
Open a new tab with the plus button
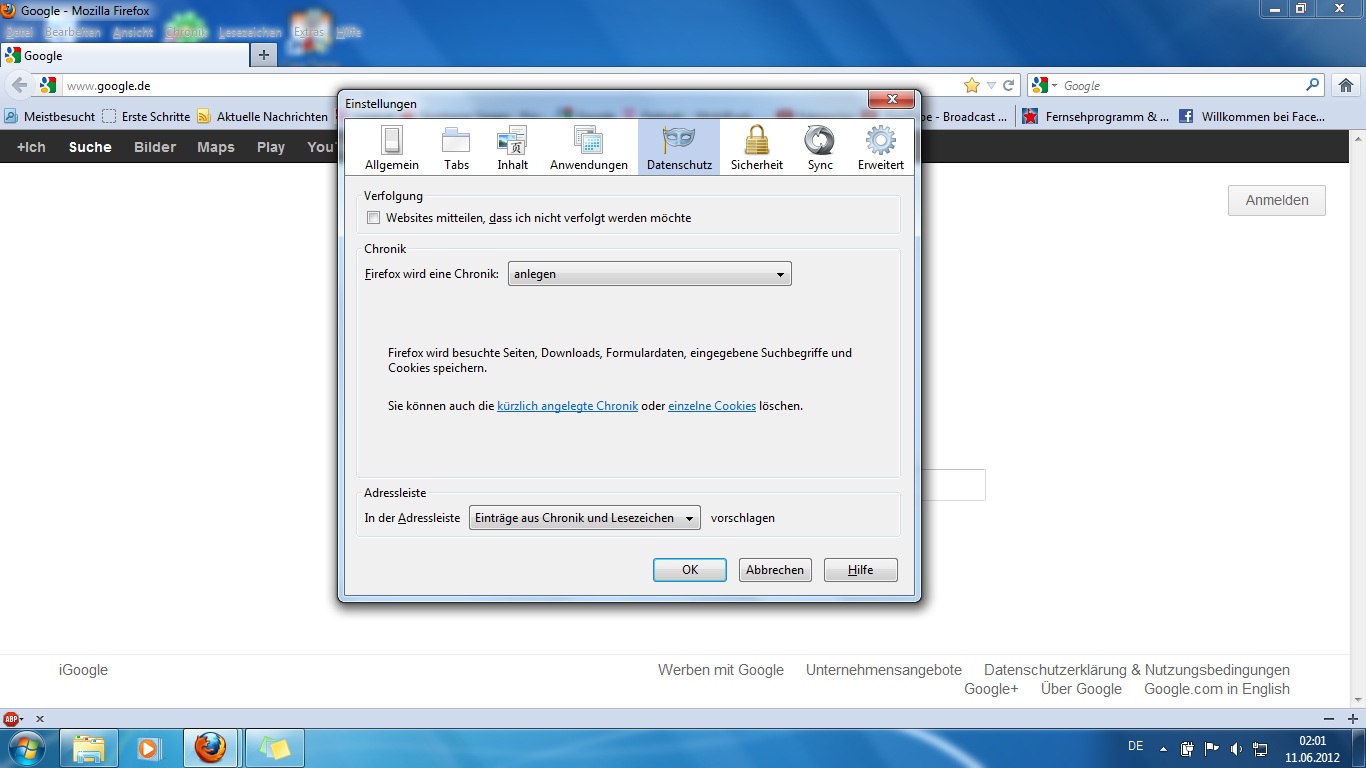click(x=264, y=55)
